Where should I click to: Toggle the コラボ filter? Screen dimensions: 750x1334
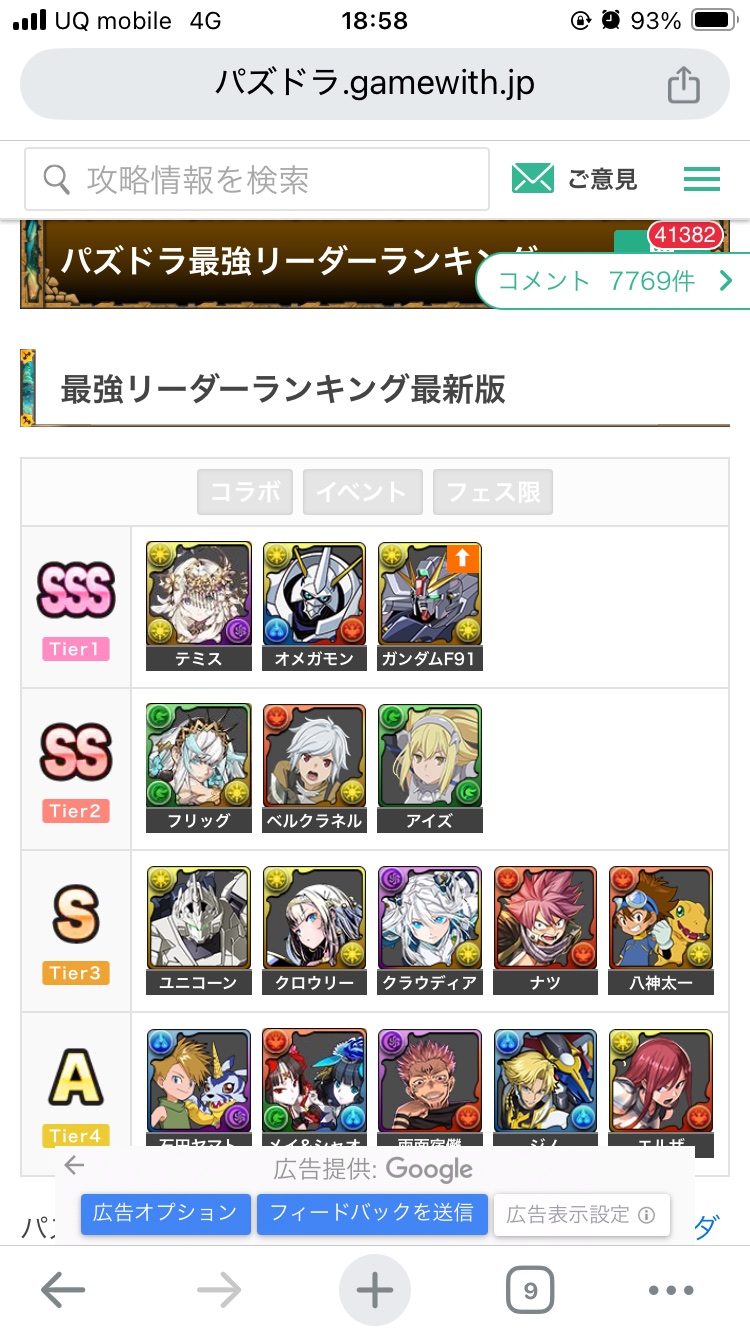[245, 492]
